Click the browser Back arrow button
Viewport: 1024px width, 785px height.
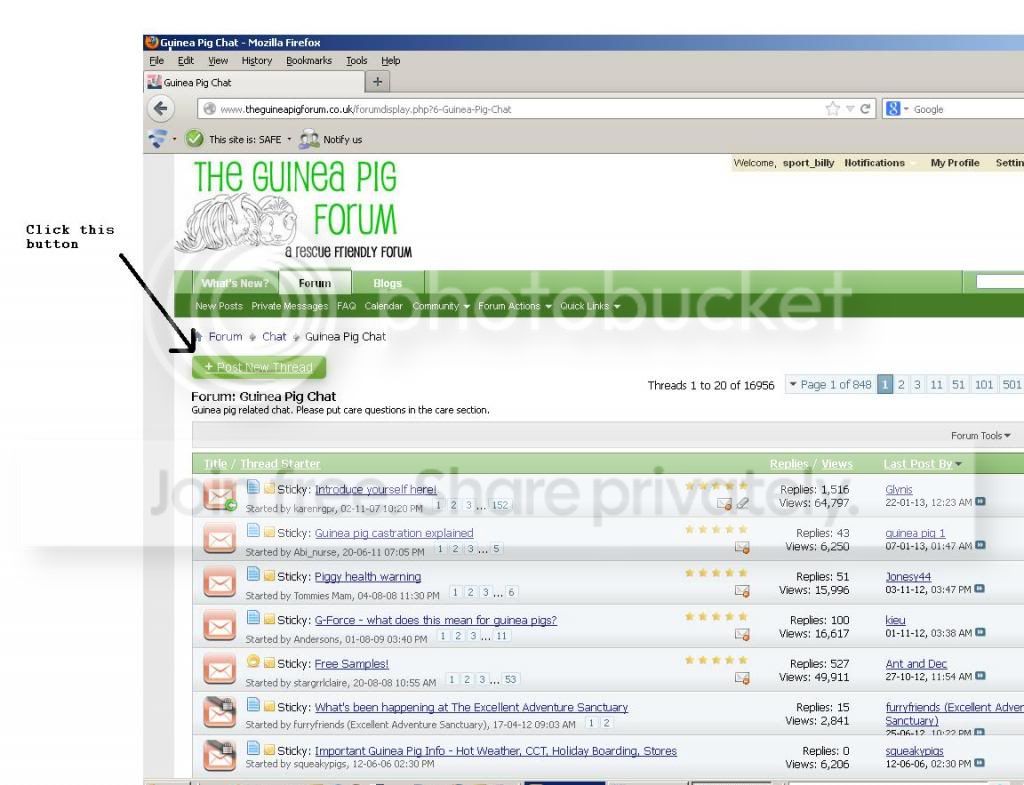tap(161, 108)
